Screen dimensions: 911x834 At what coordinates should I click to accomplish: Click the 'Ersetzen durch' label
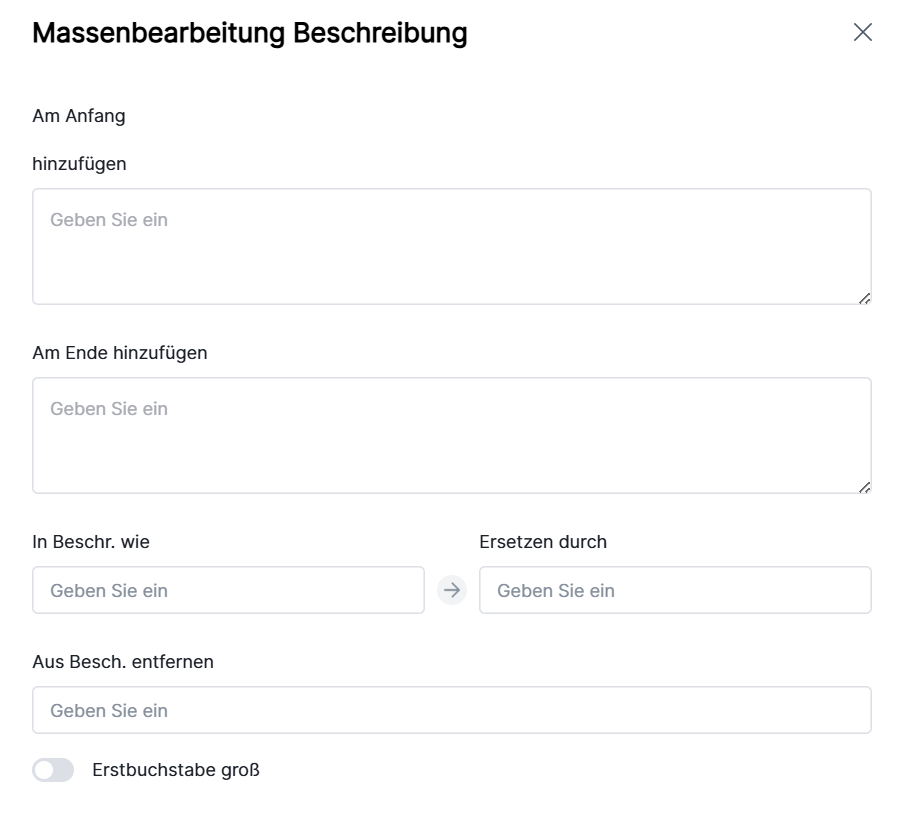point(543,542)
